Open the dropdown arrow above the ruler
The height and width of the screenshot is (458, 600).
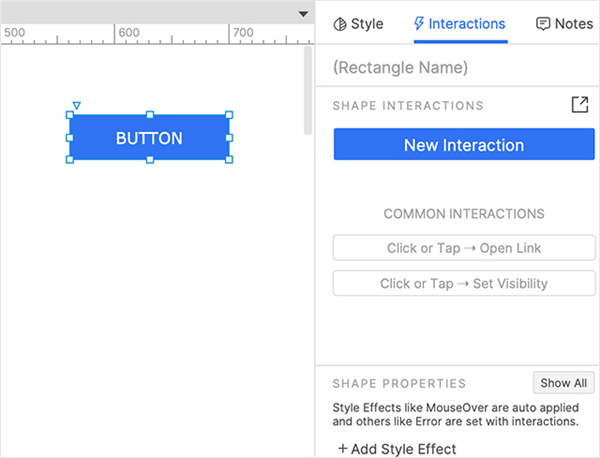click(304, 14)
